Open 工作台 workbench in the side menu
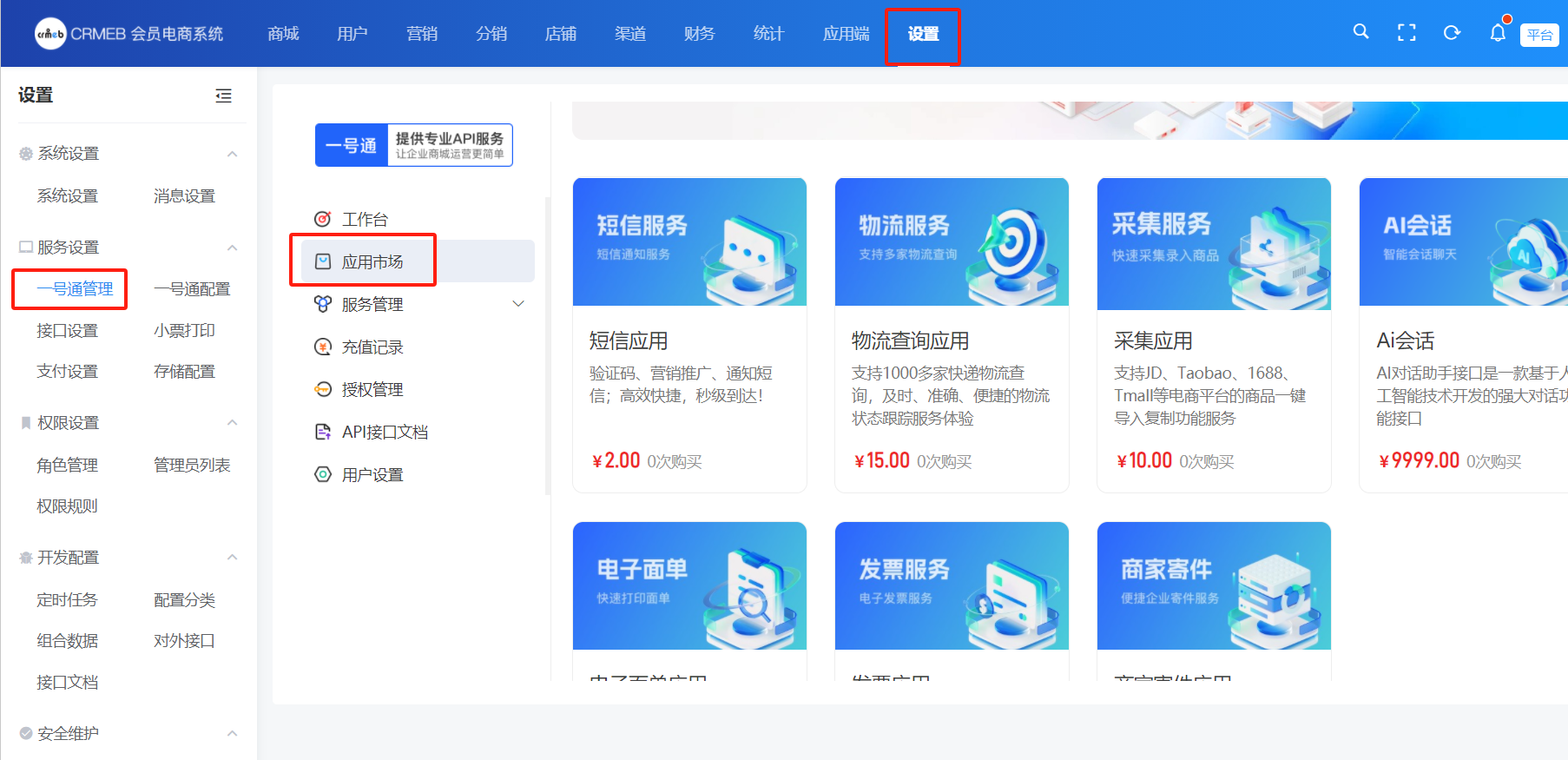The image size is (1568, 760). (x=365, y=220)
